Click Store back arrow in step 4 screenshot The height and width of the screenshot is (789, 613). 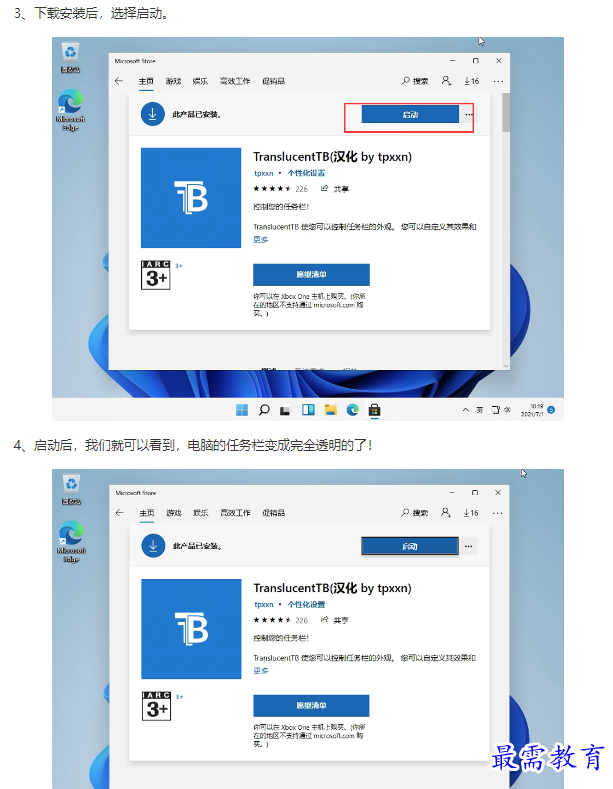pos(119,513)
